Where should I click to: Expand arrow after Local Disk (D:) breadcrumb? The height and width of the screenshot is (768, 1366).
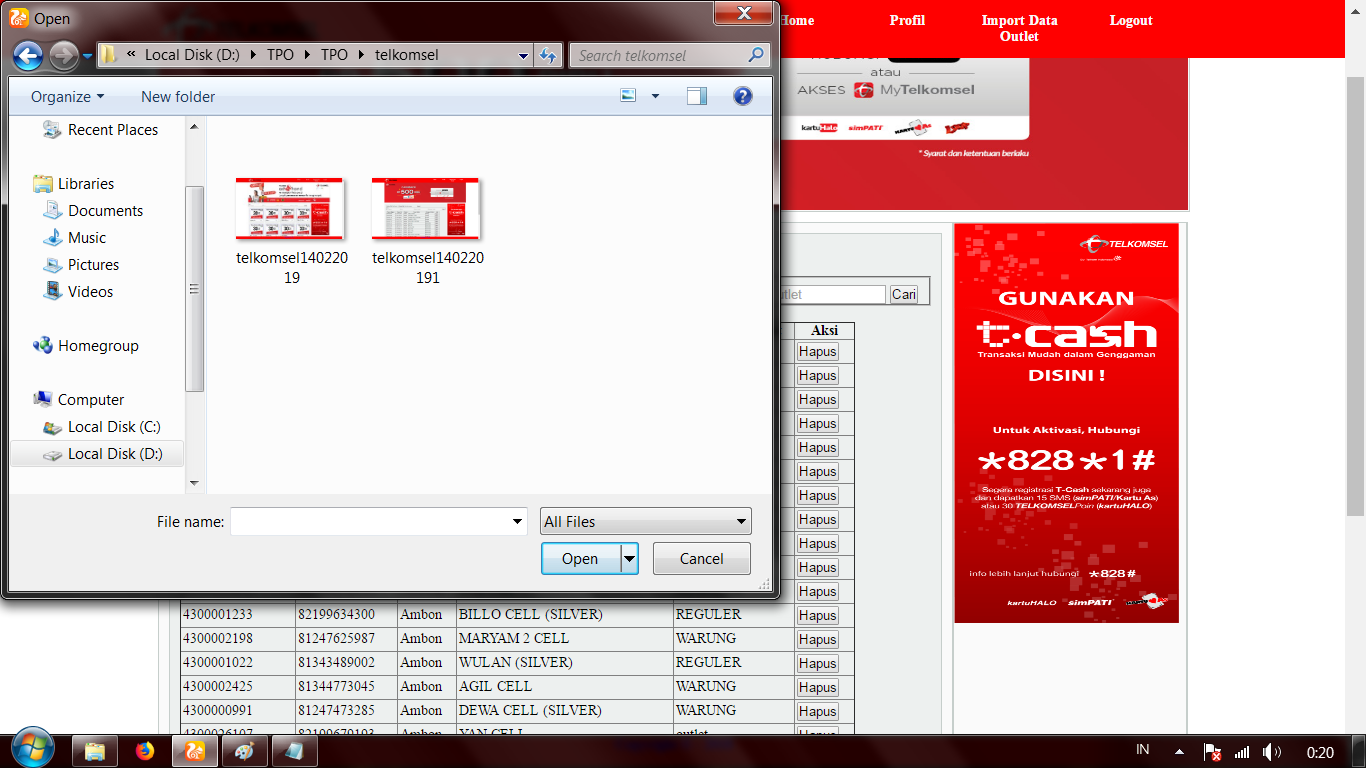tap(254, 55)
